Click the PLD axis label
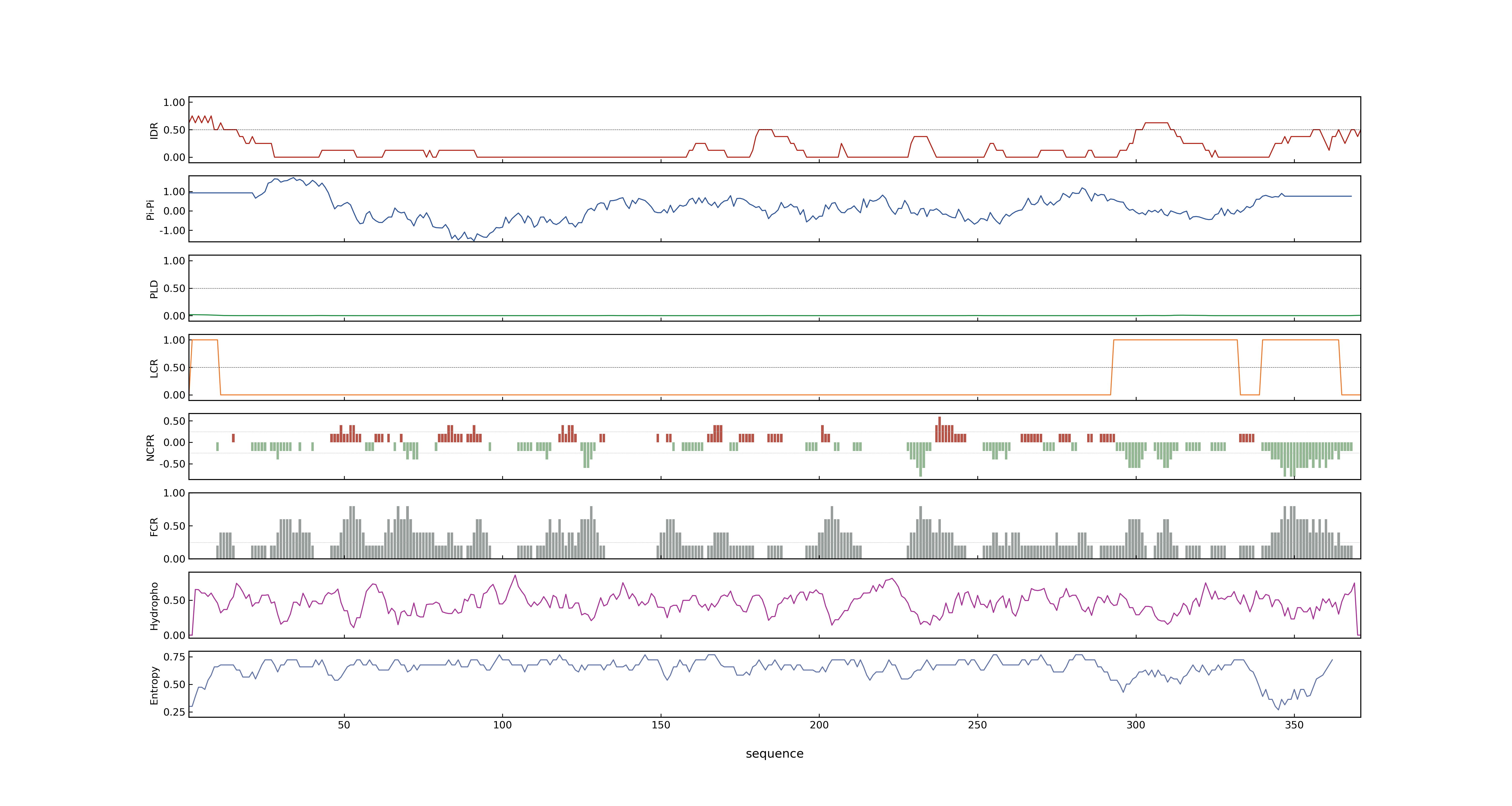 tap(154, 288)
